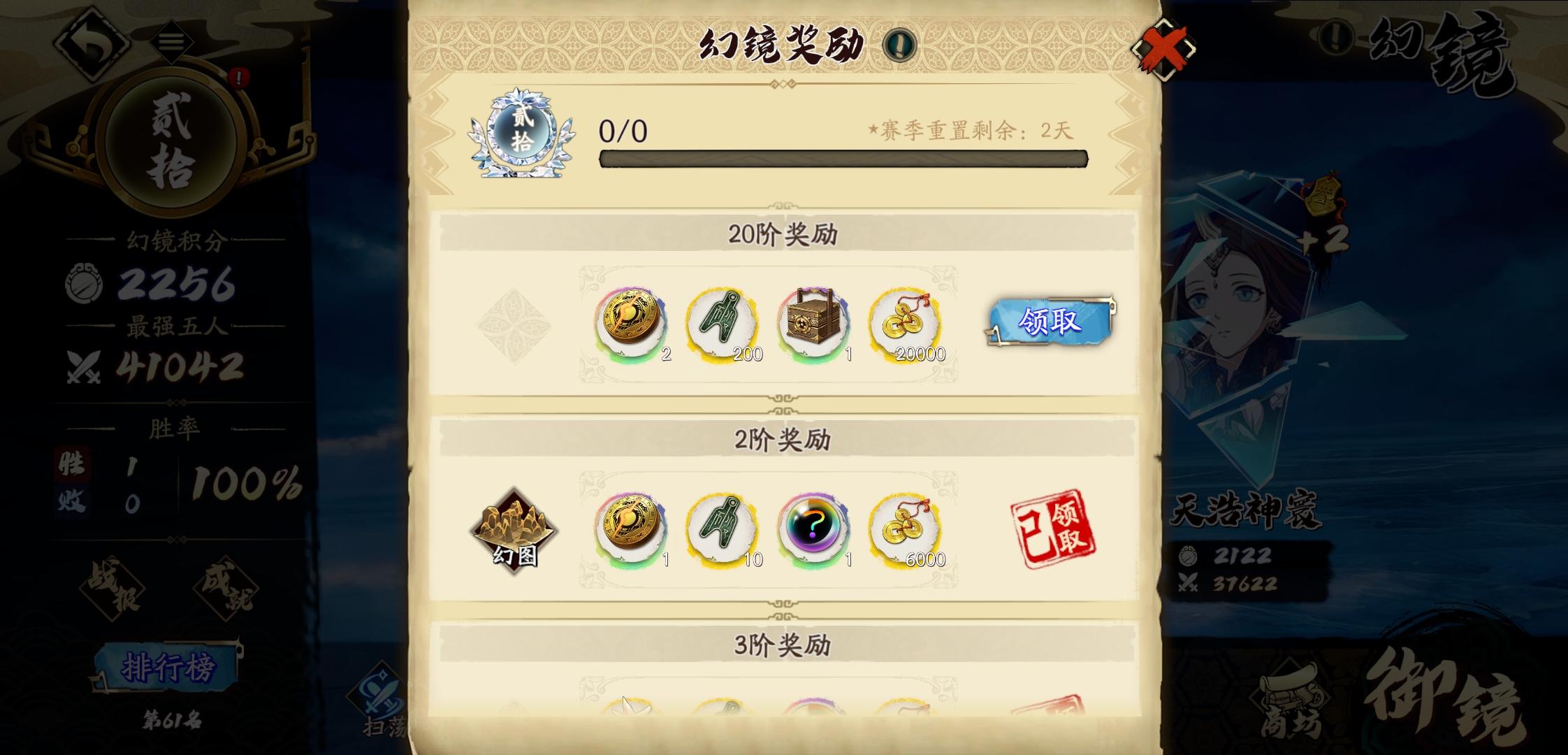Viewport: 1568px width, 755px height.
Task: Close the 幻镜奖励 panel with red X
Action: tap(1163, 48)
